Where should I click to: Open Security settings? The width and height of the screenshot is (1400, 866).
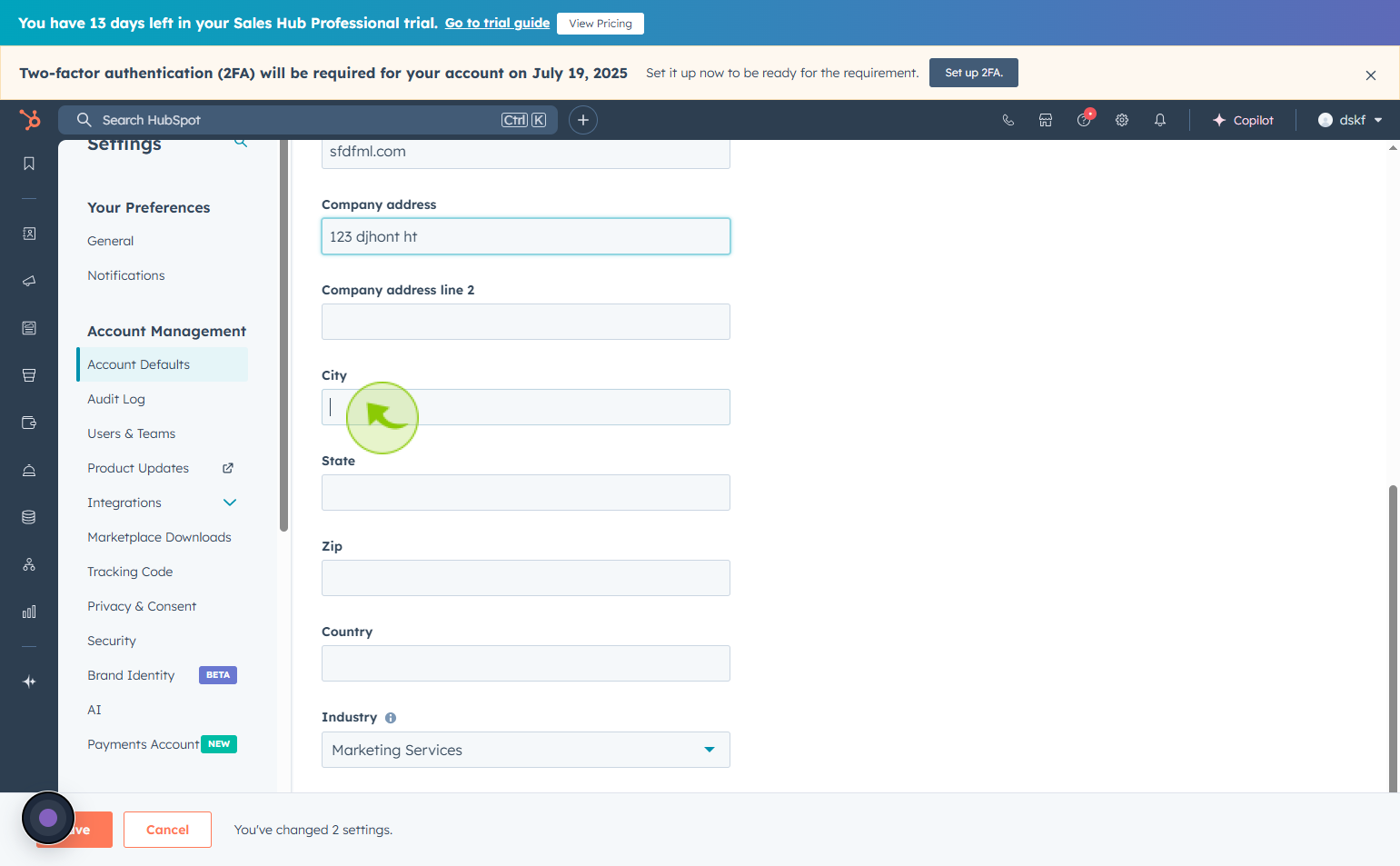pyautogui.click(x=112, y=641)
